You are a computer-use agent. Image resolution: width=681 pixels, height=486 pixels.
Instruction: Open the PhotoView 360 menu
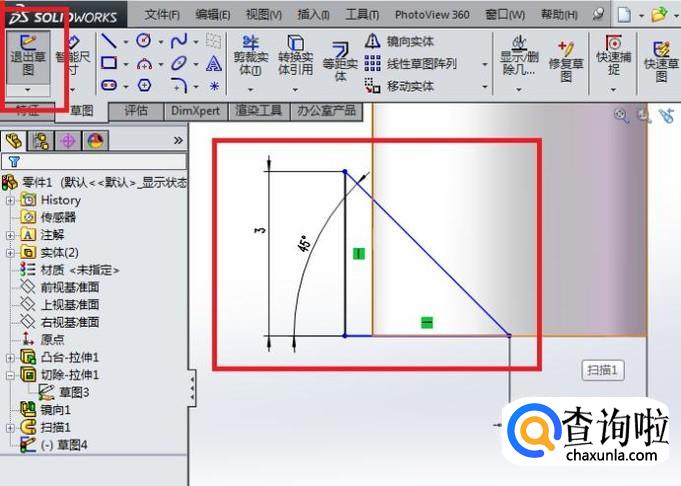tap(432, 15)
